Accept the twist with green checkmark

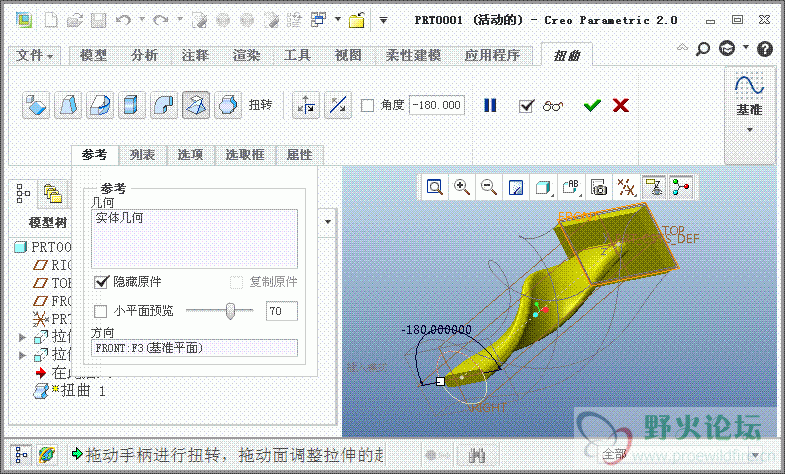point(592,105)
